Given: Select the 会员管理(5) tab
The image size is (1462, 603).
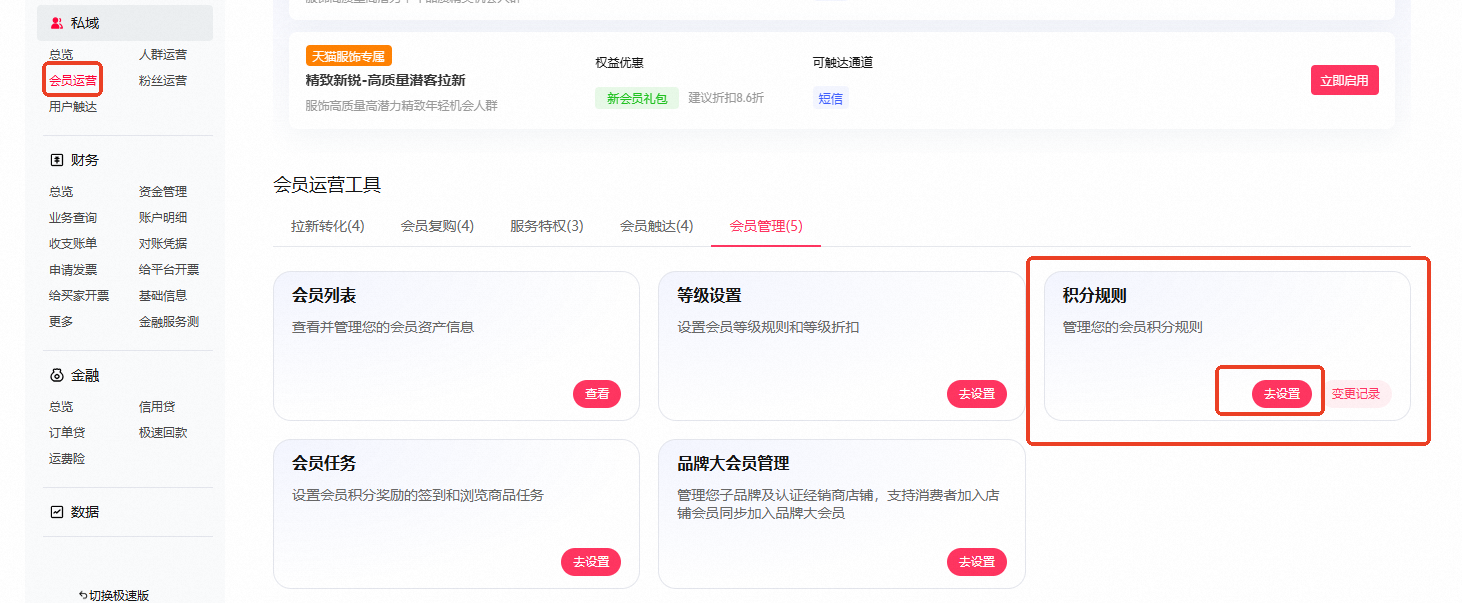Looking at the screenshot, I should tap(766, 226).
